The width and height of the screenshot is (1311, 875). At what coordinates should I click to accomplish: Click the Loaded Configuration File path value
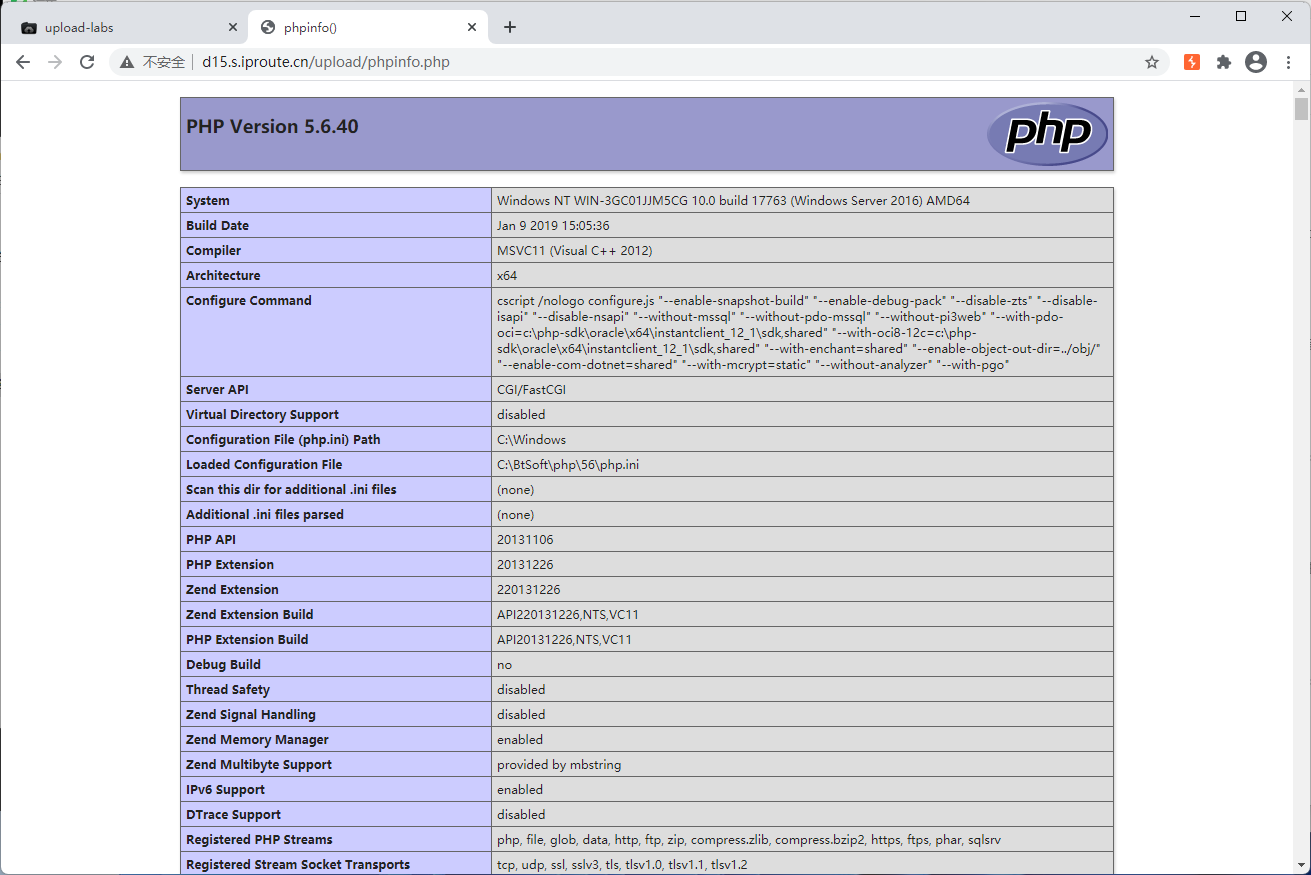567,465
